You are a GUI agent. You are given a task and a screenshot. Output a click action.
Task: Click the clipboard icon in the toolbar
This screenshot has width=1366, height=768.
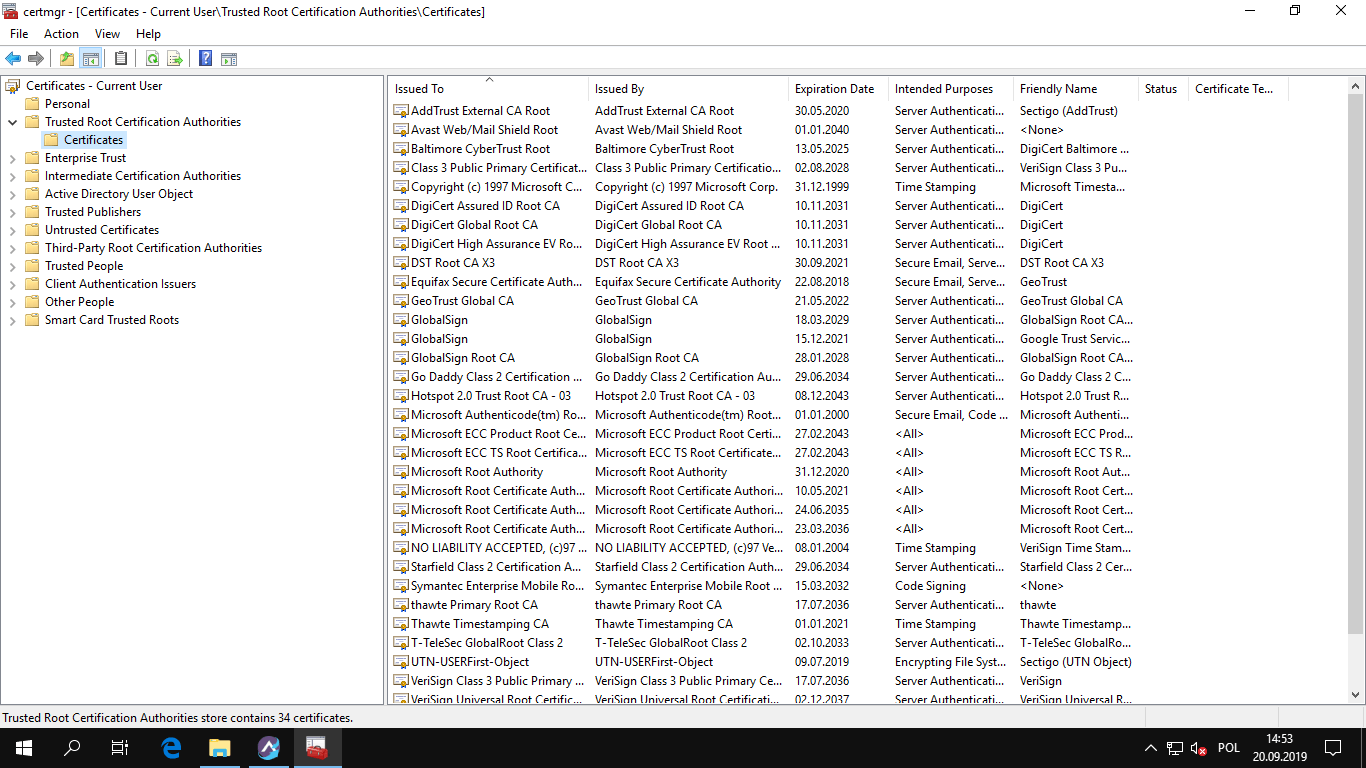tap(121, 59)
